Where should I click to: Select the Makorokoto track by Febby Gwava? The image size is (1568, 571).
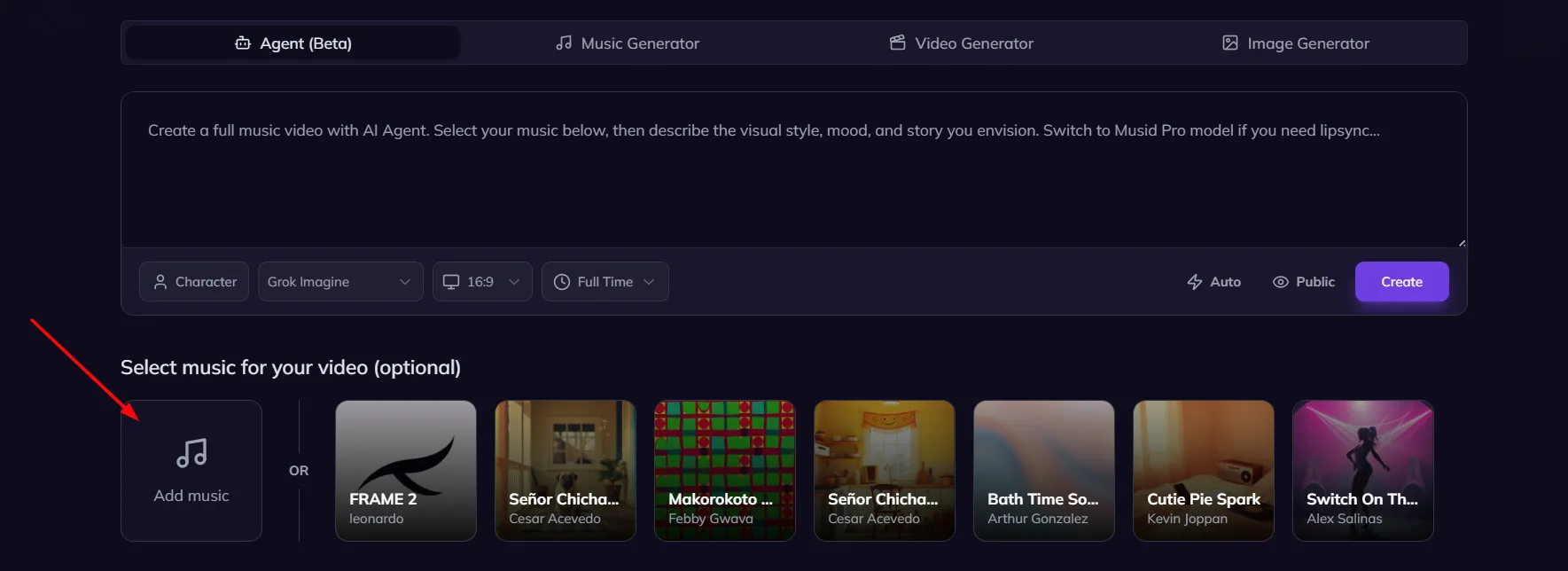[725, 471]
